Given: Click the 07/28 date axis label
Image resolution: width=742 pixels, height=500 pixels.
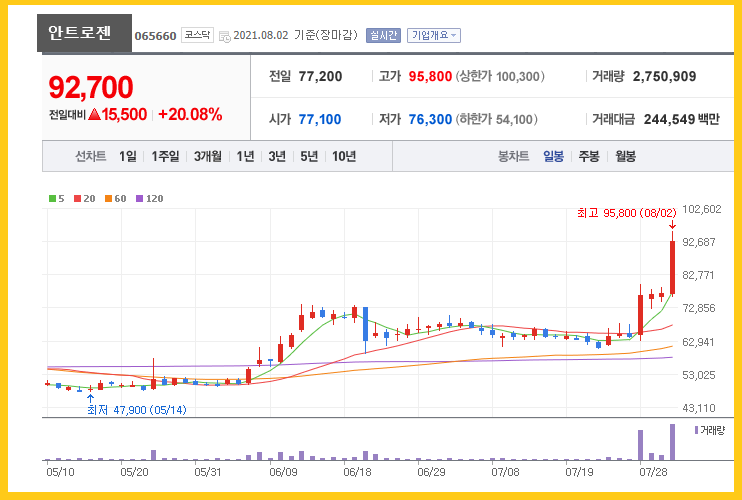Looking at the screenshot, I should (653, 472).
